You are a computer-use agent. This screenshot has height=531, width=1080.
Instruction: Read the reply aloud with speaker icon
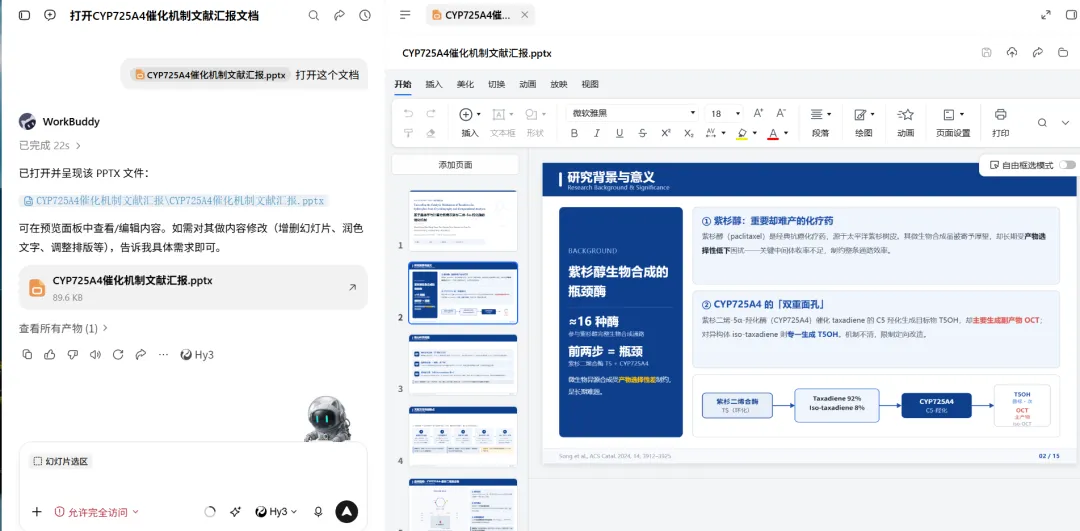pyautogui.click(x=95, y=355)
